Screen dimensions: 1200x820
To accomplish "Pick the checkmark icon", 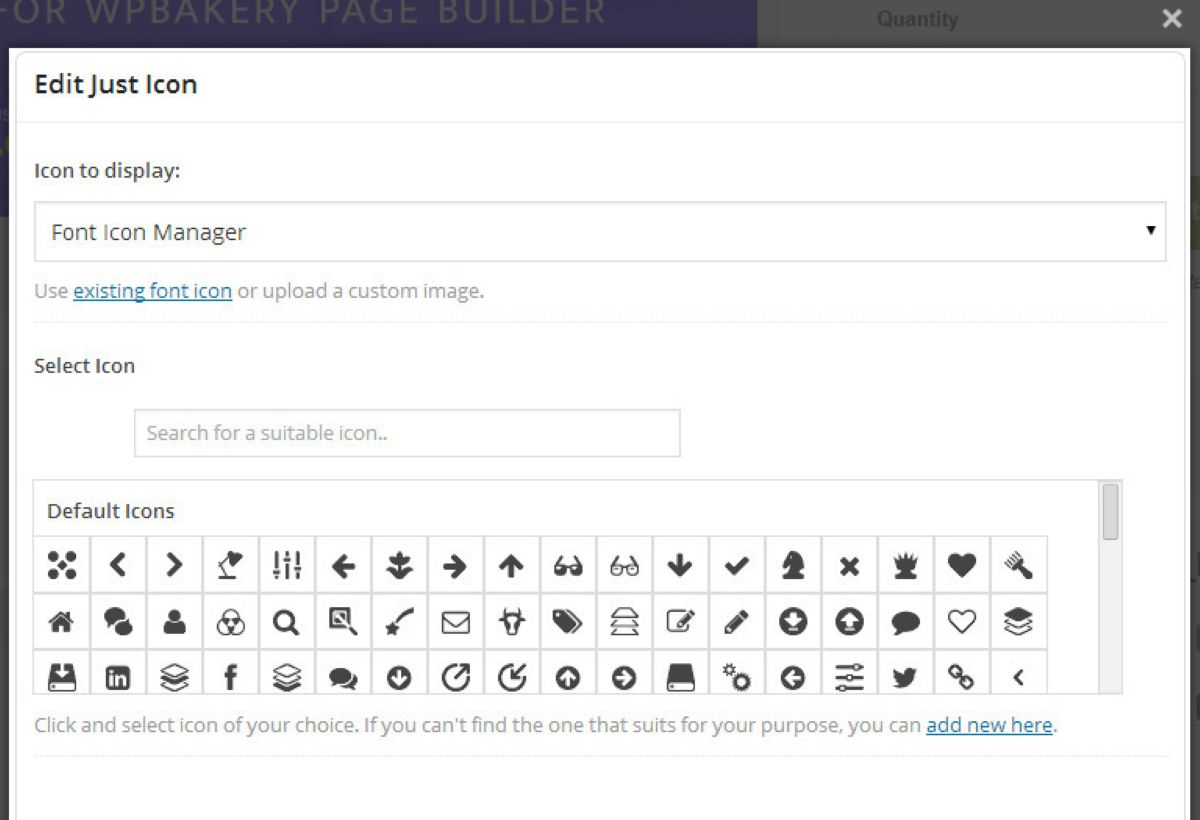I will click(x=736, y=566).
